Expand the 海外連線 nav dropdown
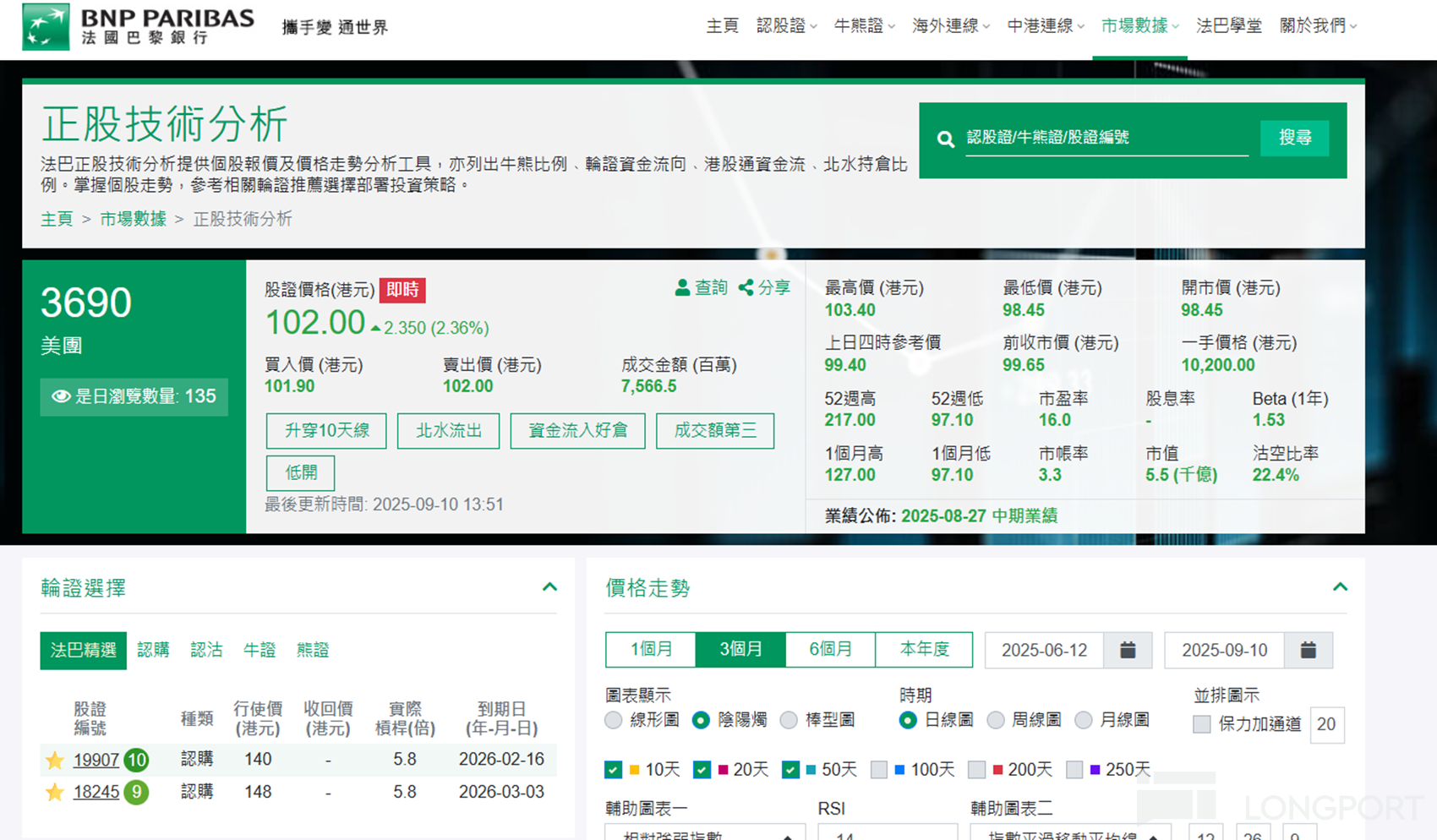Viewport: 1437px width, 840px height. [951, 26]
